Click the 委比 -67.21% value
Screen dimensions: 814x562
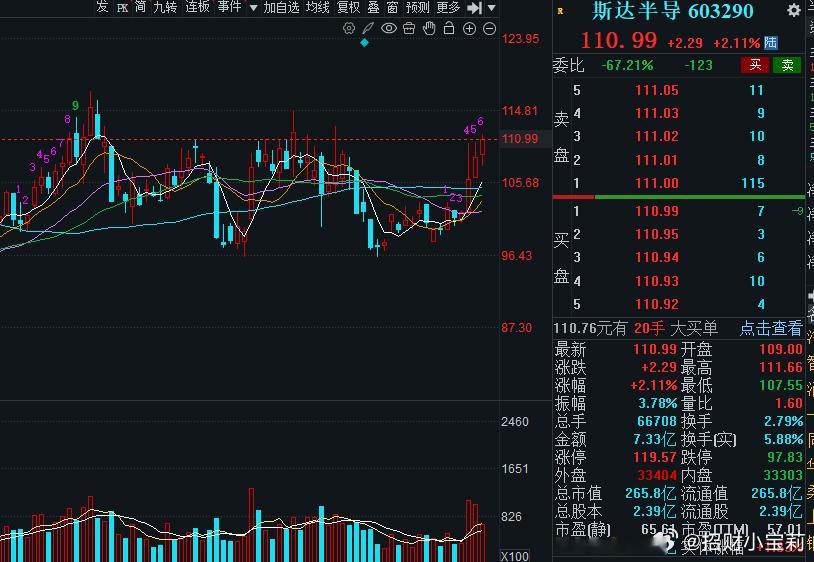click(x=627, y=65)
